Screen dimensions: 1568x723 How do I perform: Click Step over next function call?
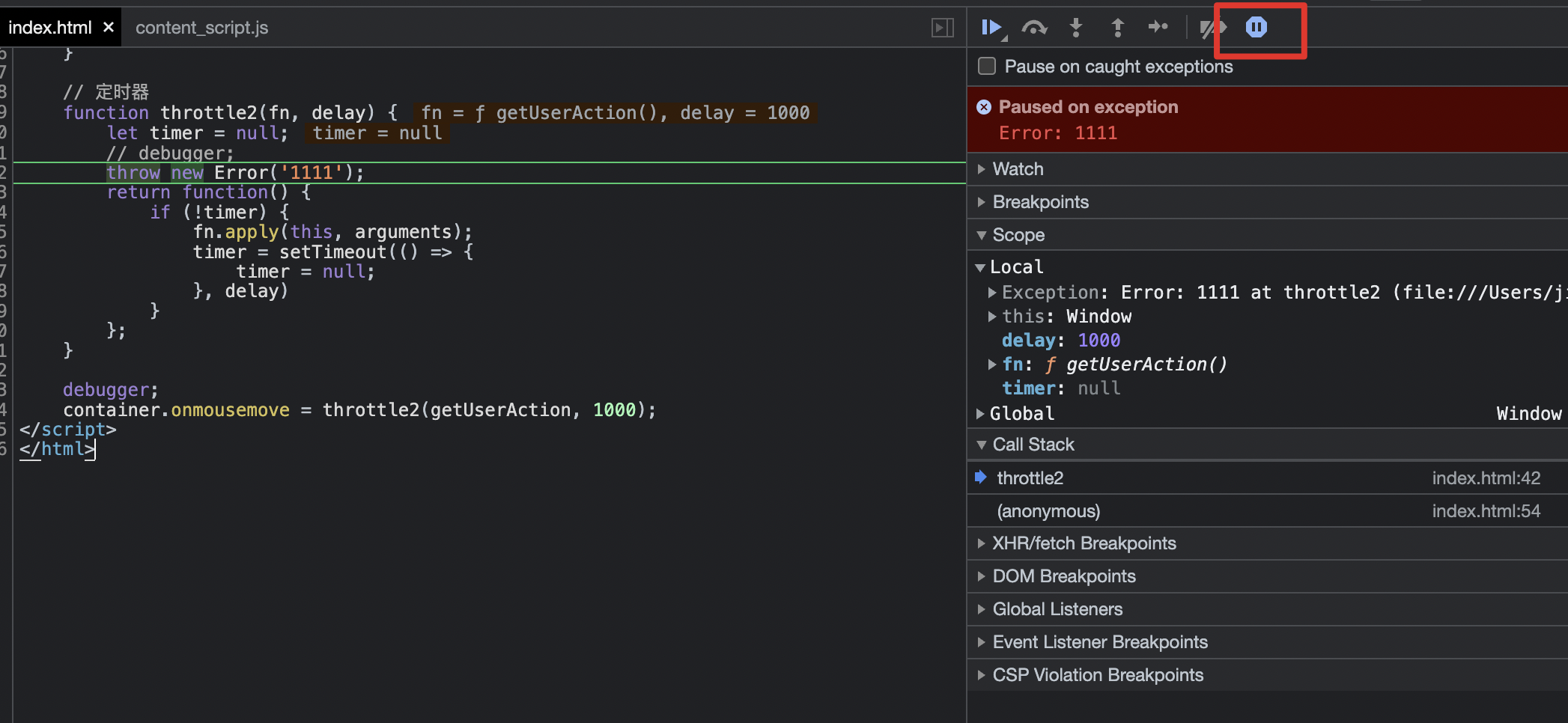[1034, 28]
